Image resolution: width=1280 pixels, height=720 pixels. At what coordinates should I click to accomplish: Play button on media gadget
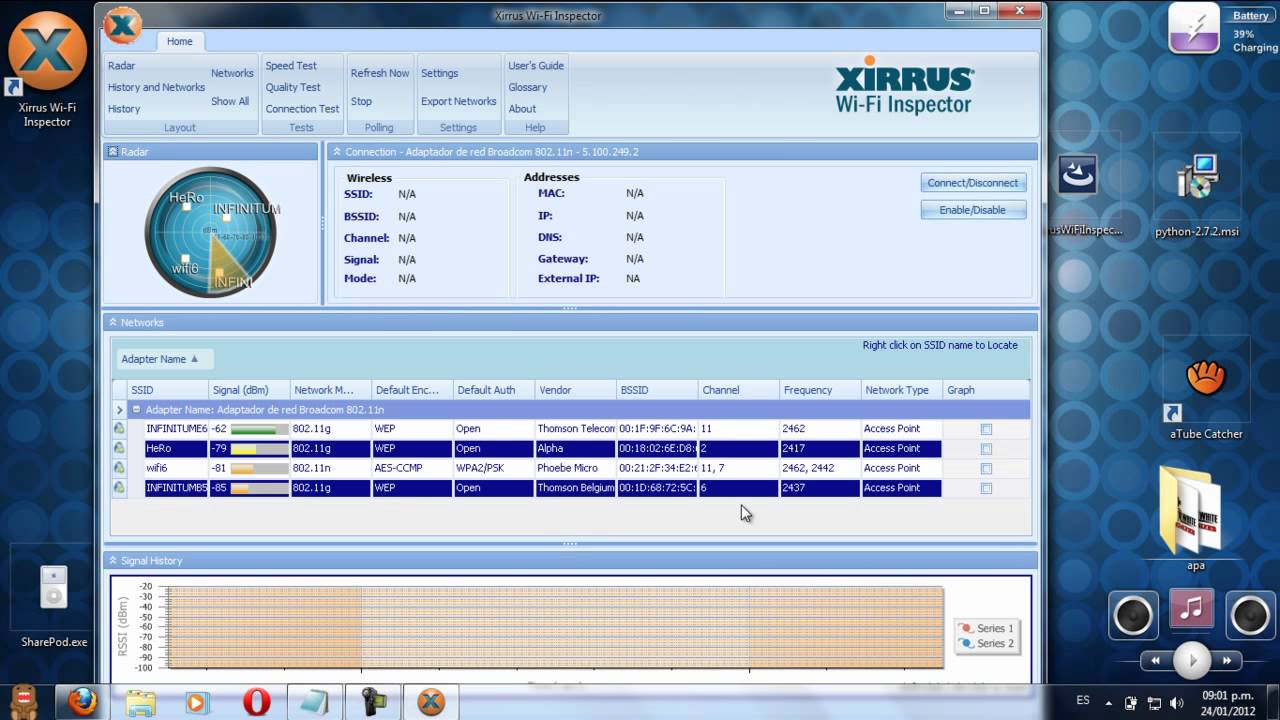pyautogui.click(x=1191, y=660)
